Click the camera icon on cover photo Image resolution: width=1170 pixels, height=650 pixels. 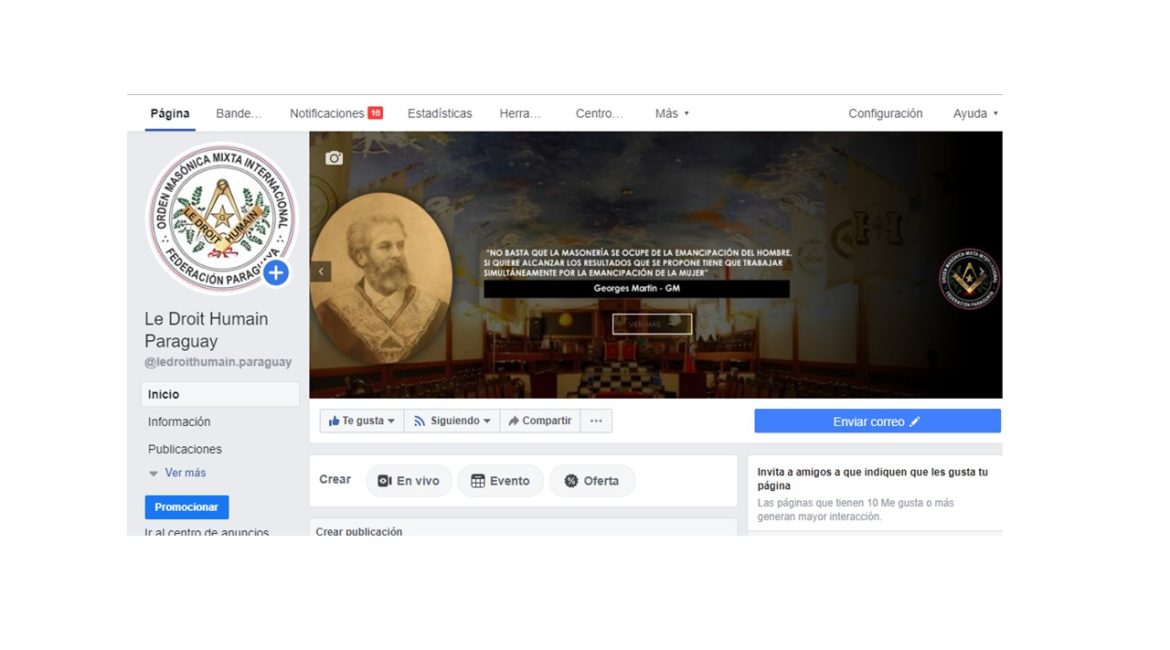point(334,158)
